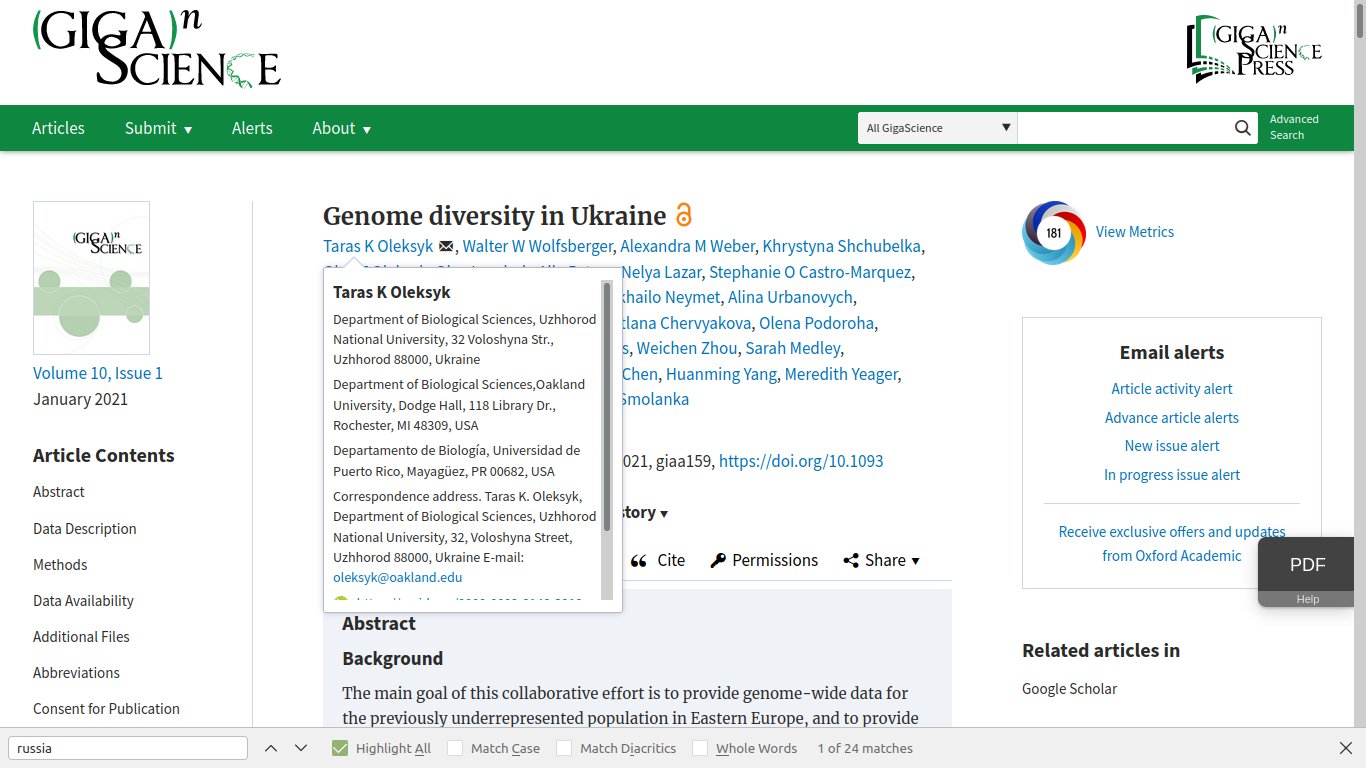Click the search text input field
This screenshot has height=768, width=1366.
click(x=1125, y=128)
